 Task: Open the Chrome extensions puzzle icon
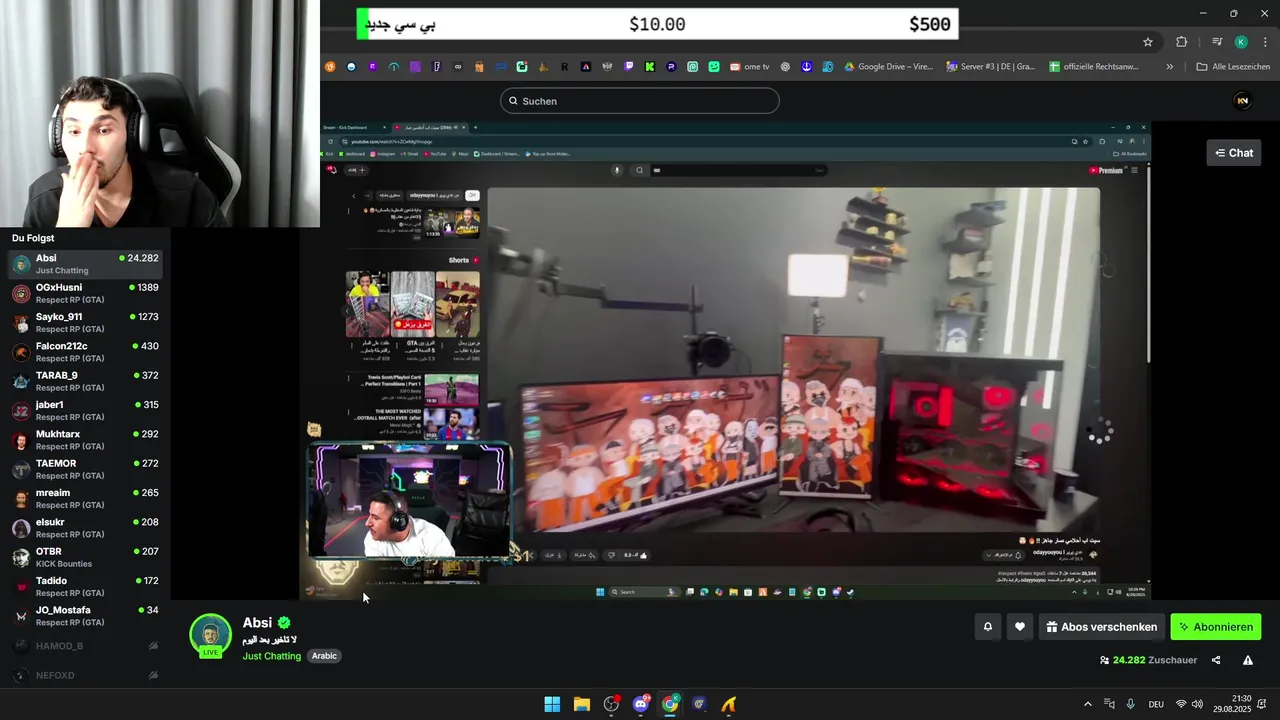(x=1182, y=42)
